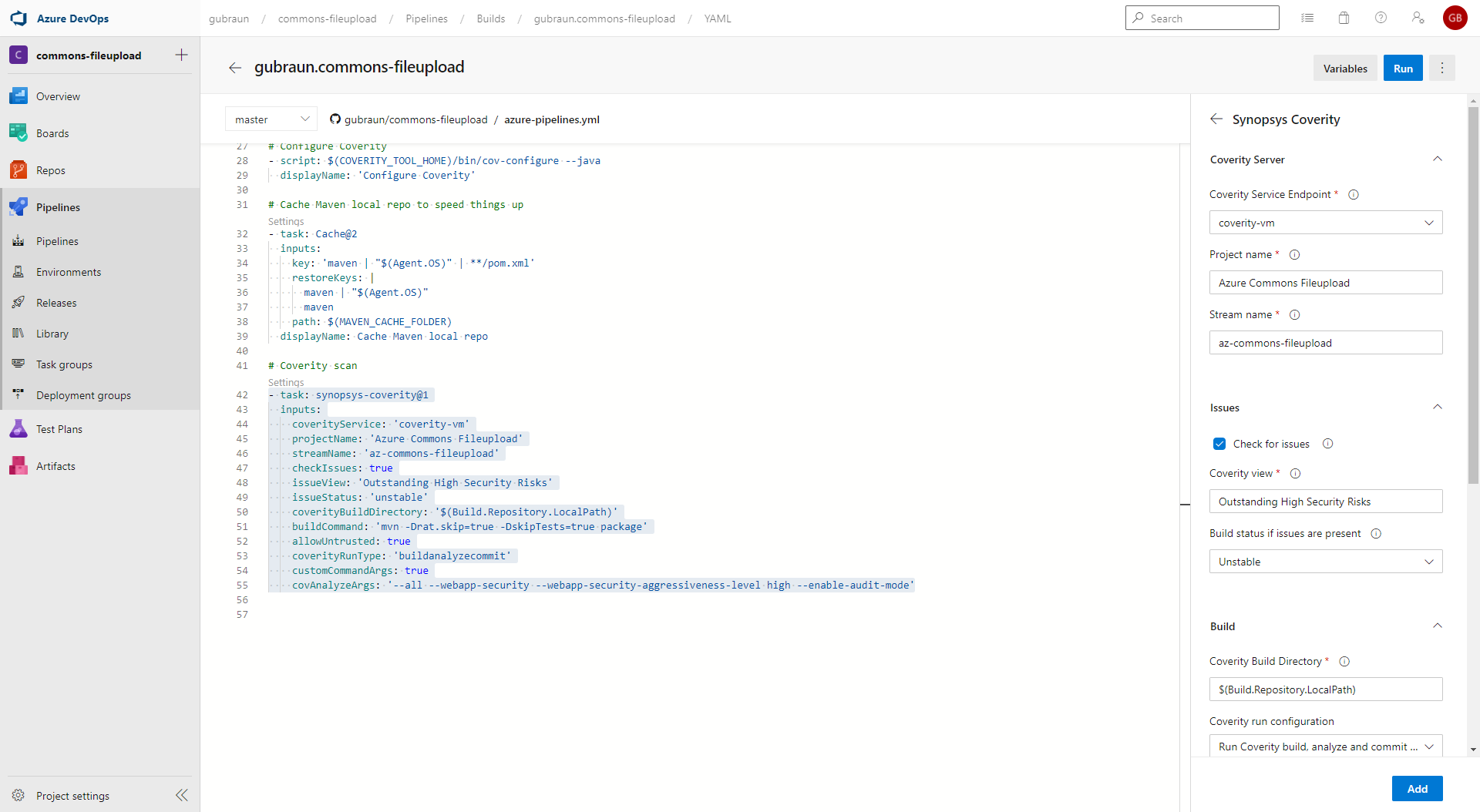Viewport: 1480px width, 812px height.
Task: Click the Stream name input field
Action: click(x=1325, y=343)
